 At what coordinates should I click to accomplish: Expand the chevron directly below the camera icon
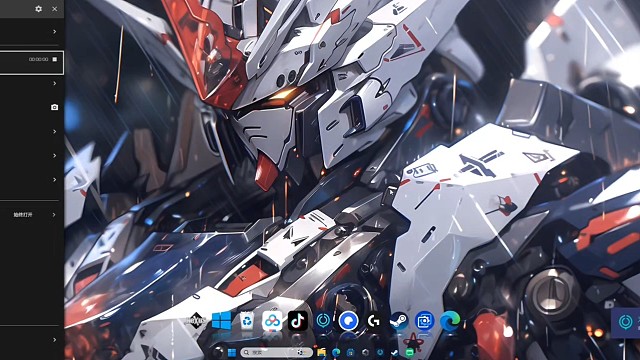point(54,131)
